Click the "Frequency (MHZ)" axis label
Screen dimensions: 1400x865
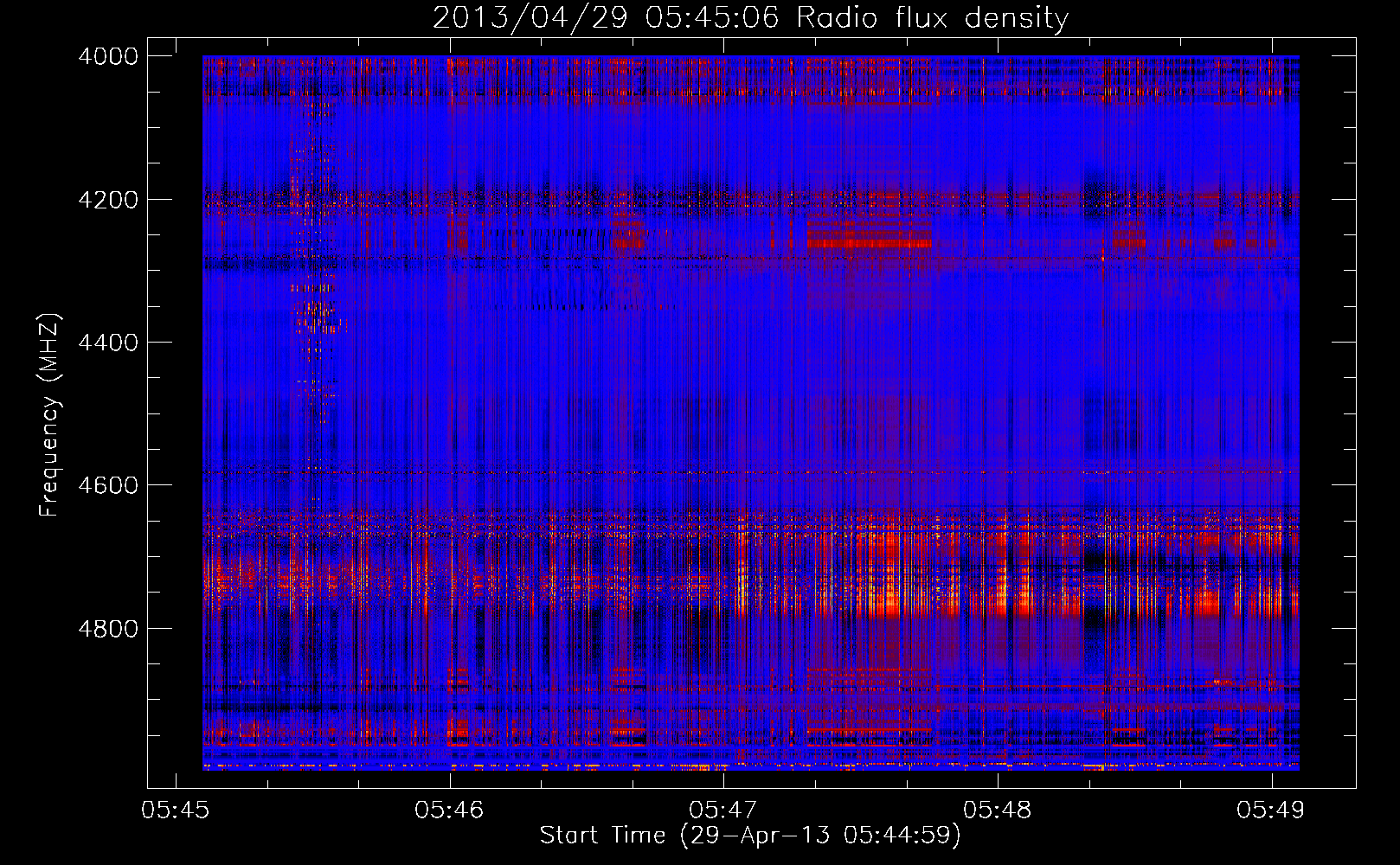point(50,415)
